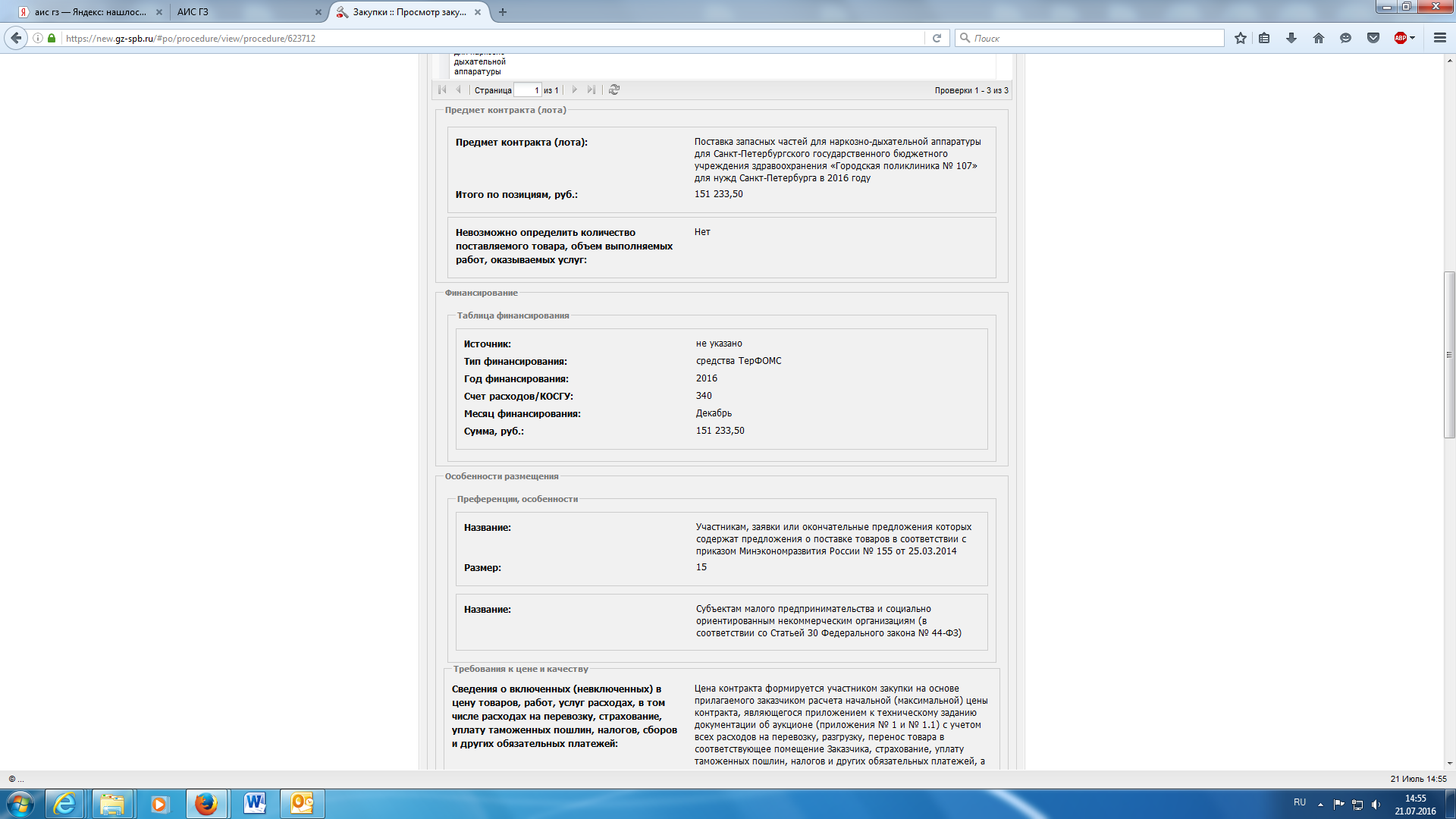Go to next page of grid
The height and width of the screenshot is (819, 1456).
click(x=575, y=89)
